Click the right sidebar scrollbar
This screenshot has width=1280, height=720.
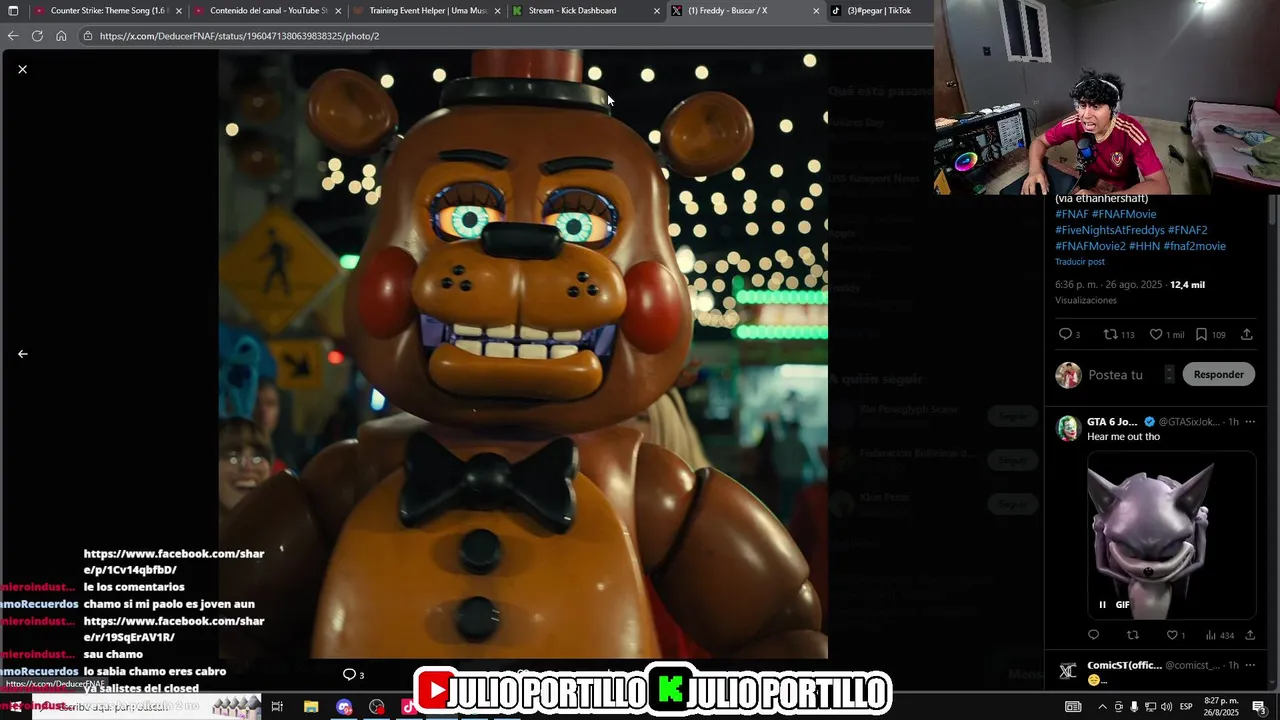(1273, 210)
